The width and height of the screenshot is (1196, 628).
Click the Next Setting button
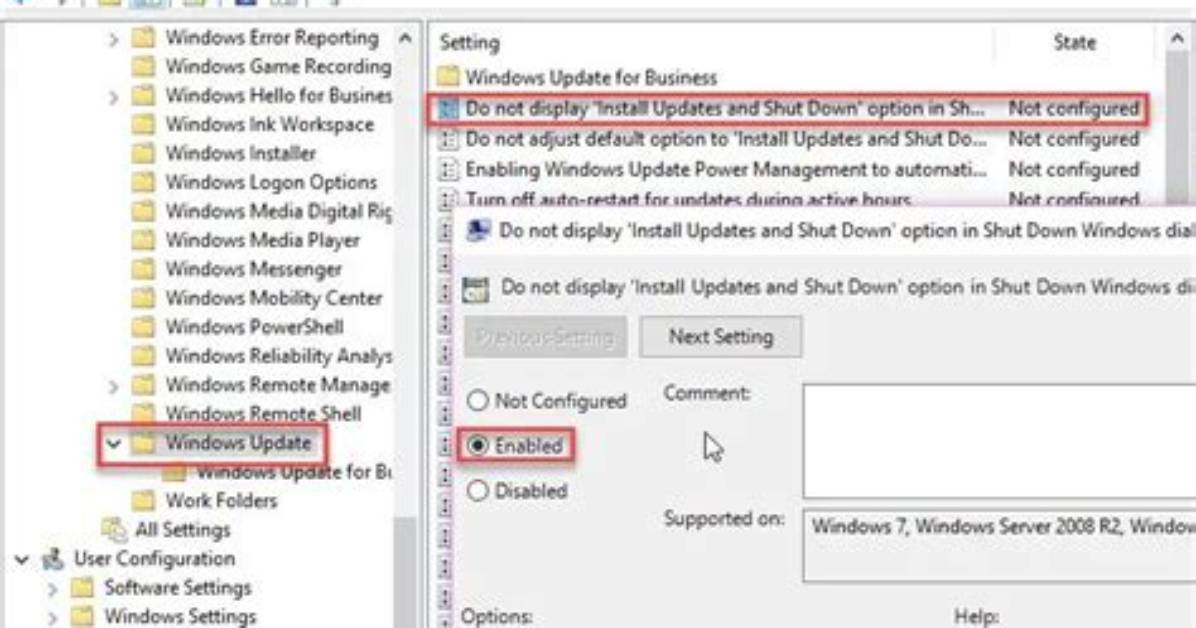pos(720,337)
